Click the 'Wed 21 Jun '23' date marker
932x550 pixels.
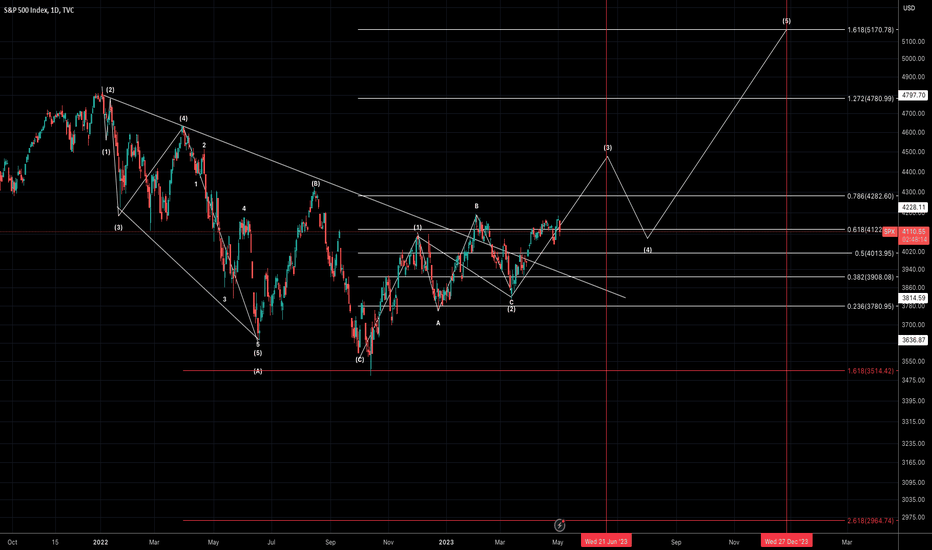tap(606, 542)
